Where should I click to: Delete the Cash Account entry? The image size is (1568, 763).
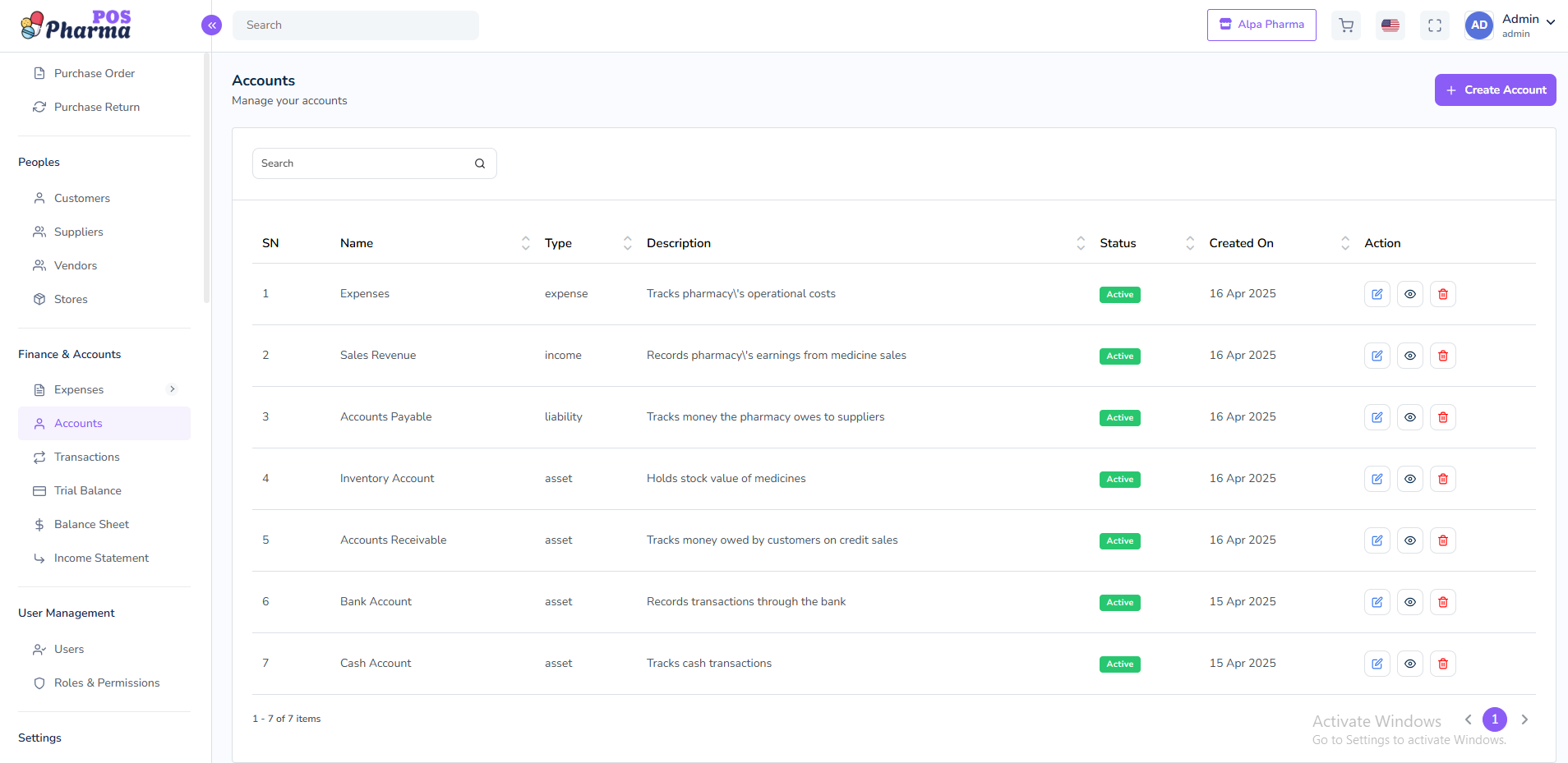tap(1442, 664)
